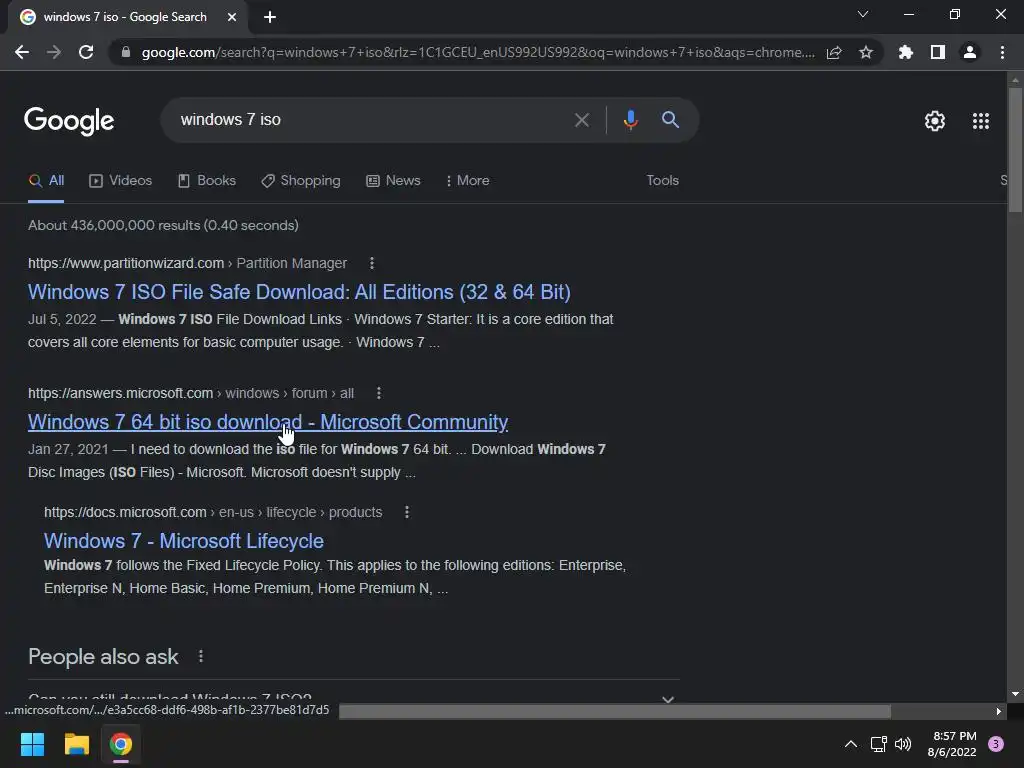1024x768 pixels.
Task: Click the answers.microsoft.com URL breadcrumb
Action: click(191, 393)
